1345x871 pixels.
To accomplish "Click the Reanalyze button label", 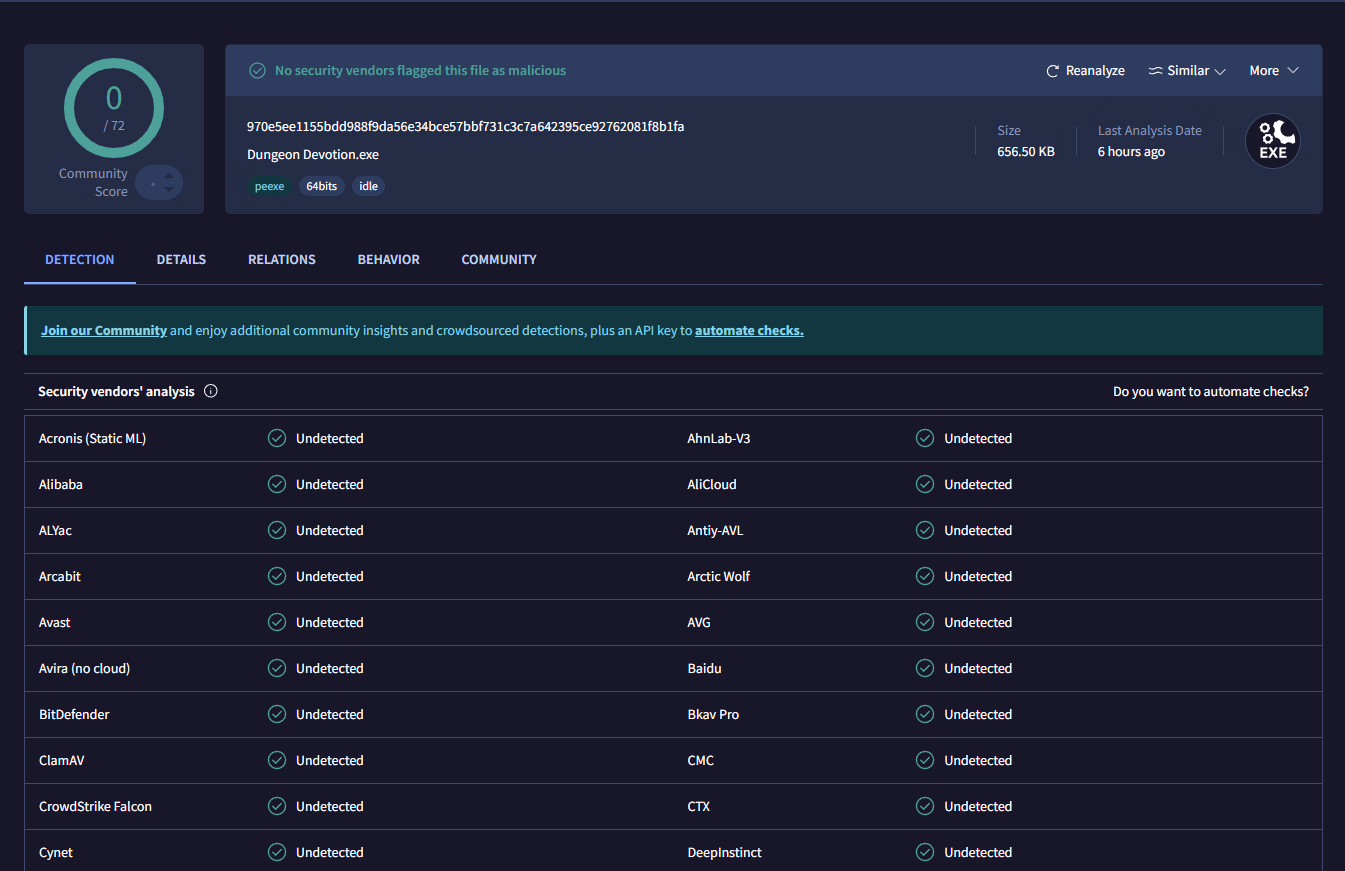I will pyautogui.click(x=1095, y=71).
